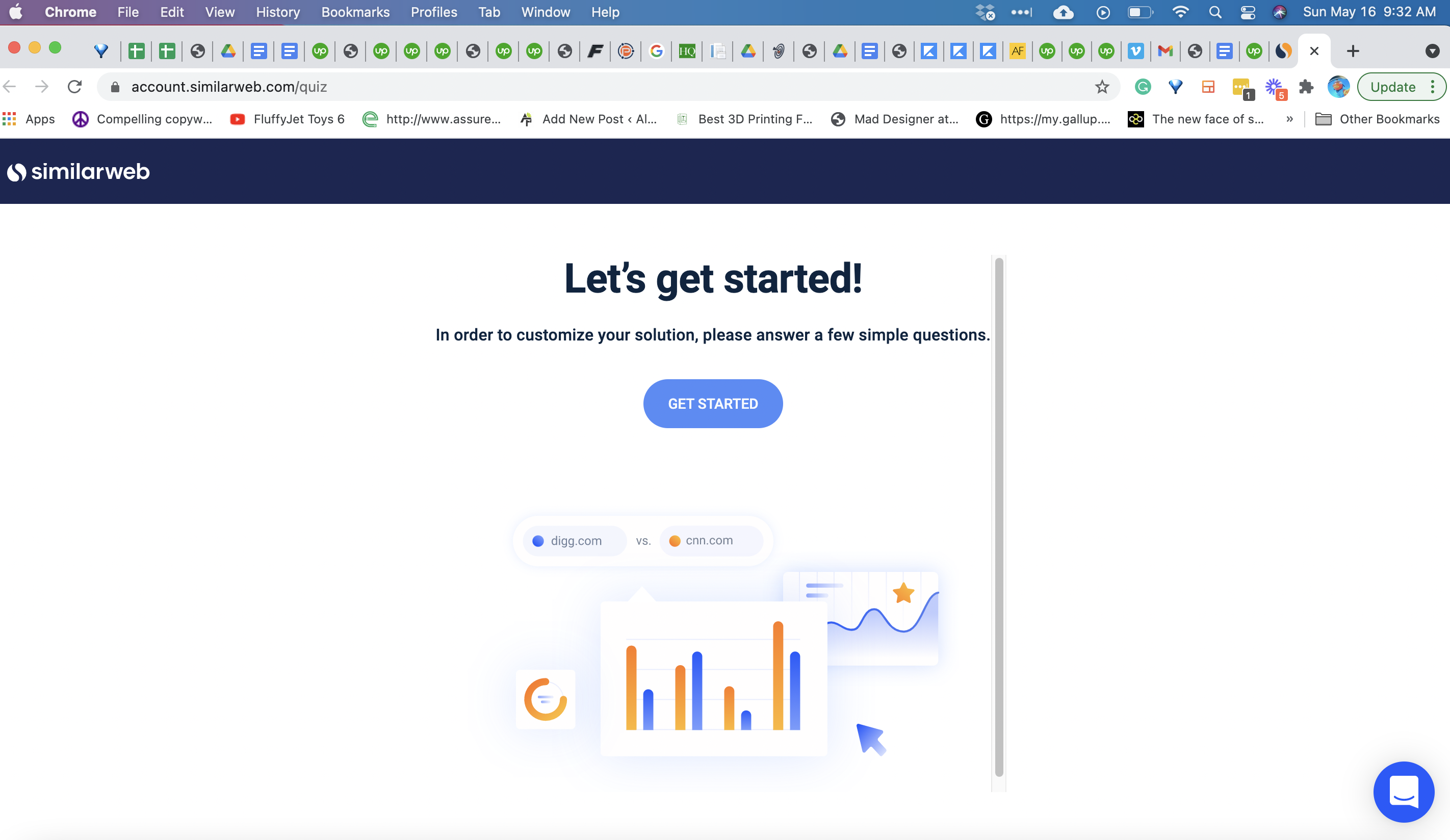Image resolution: width=1450 pixels, height=840 pixels.
Task: Click the bookmark star icon in address bar
Action: tap(1101, 87)
